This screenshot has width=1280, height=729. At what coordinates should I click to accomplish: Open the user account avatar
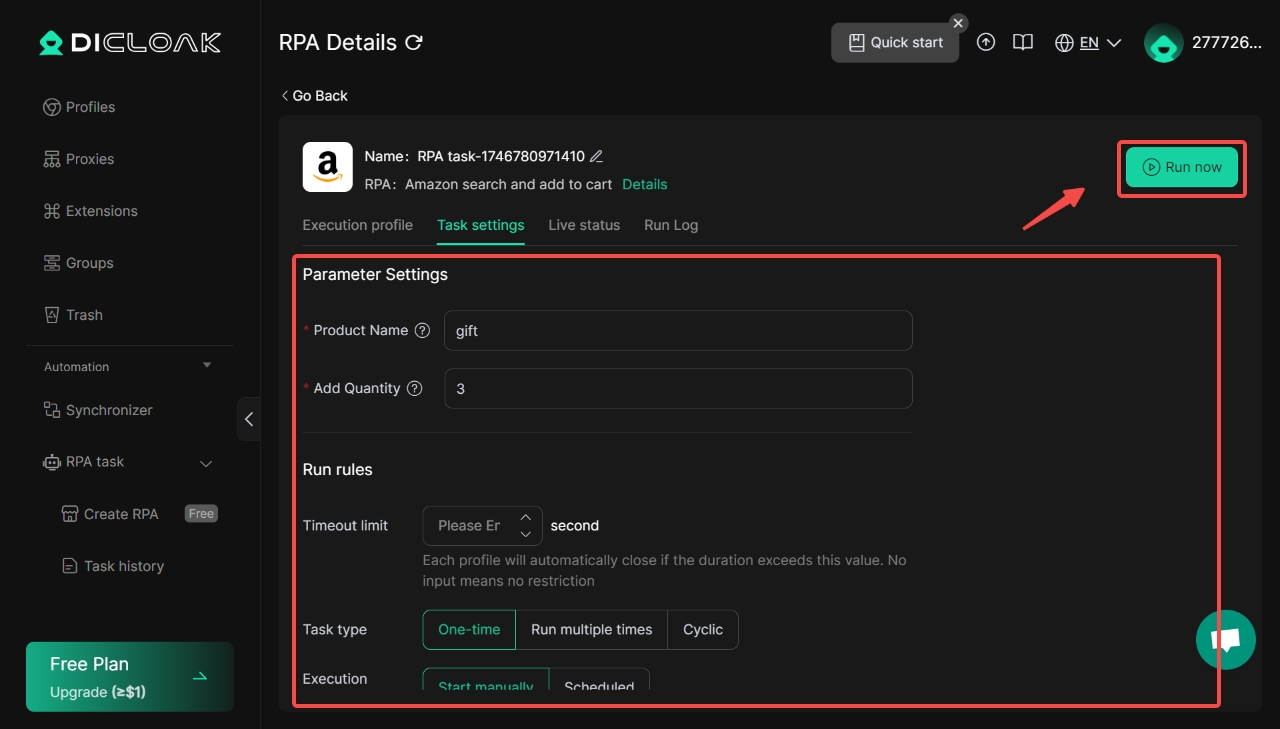point(1164,43)
